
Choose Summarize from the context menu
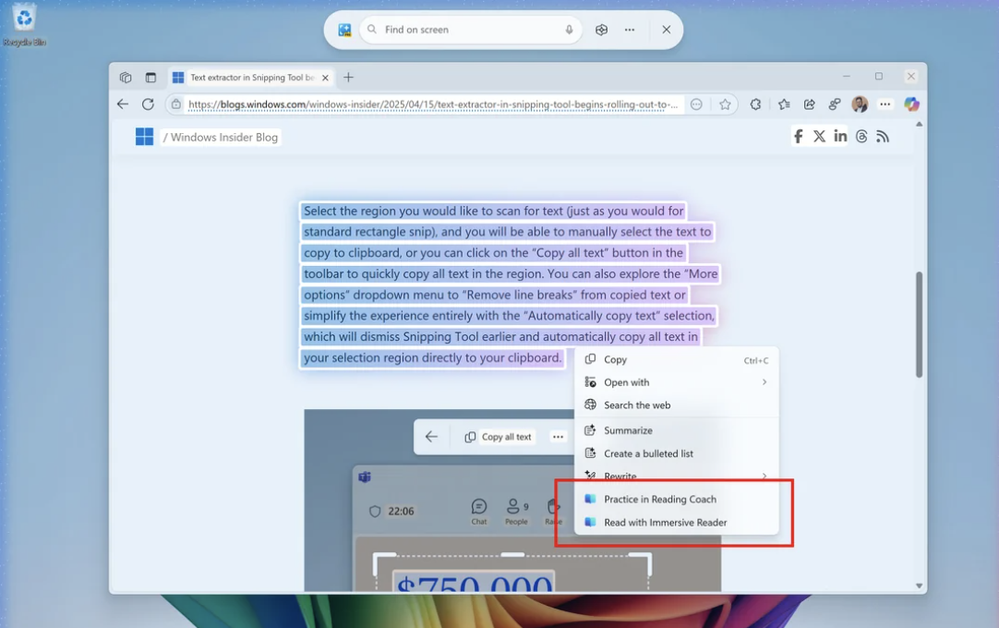[x=677, y=431]
